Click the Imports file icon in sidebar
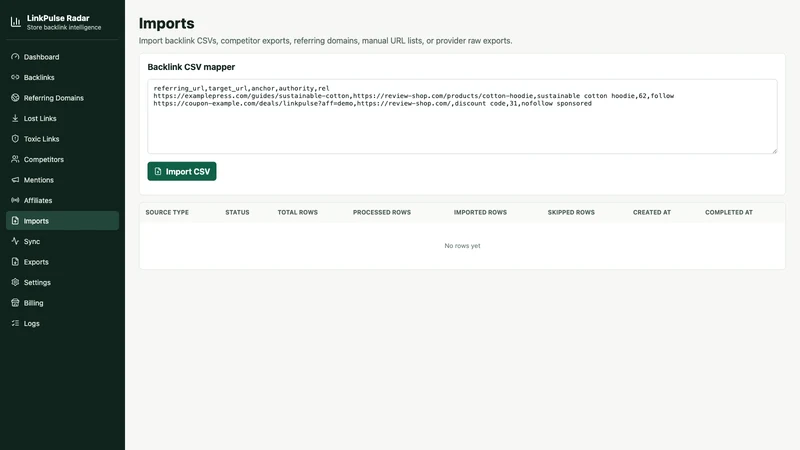Screen dimensions: 800x450 click(15, 220)
